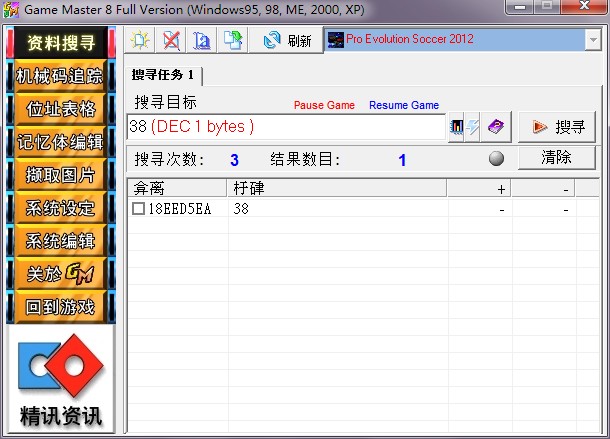Open the purple help book icon
Image resolution: width=610 pixels, height=439 pixels.
pyautogui.click(x=496, y=127)
